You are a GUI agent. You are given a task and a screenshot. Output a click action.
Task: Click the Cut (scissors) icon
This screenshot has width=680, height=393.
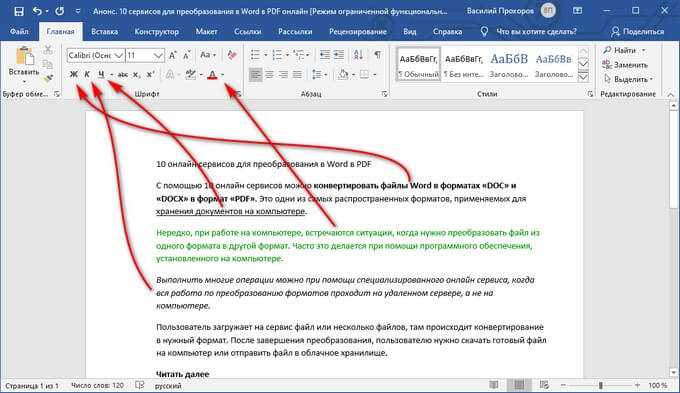[x=48, y=49]
